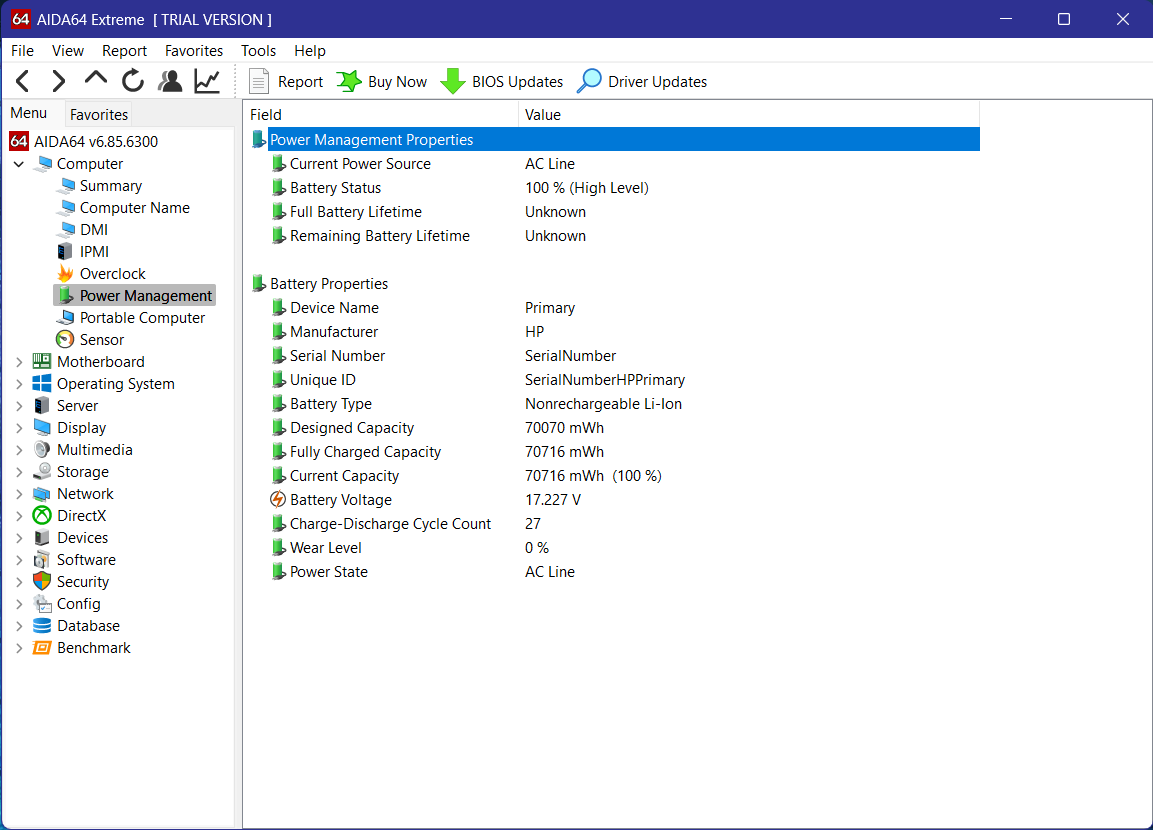Expand the Software node
1153x830 pixels.
(19, 560)
